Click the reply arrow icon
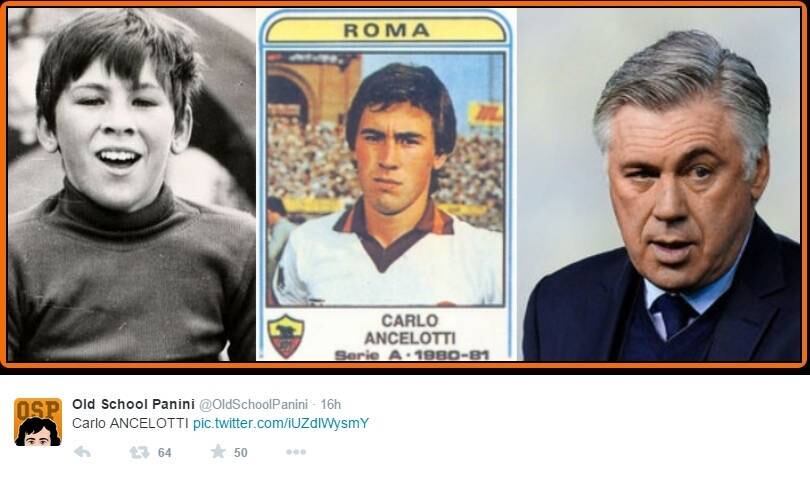Image resolution: width=810 pixels, height=477 pixels. (x=83, y=453)
